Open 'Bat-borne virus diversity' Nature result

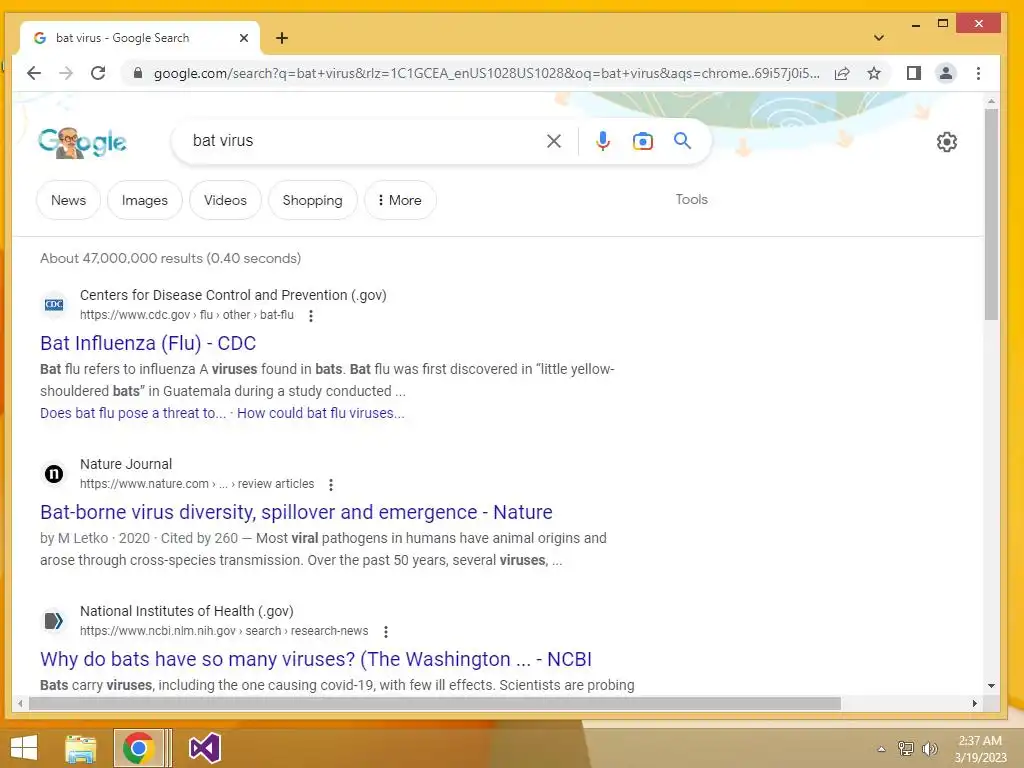click(x=296, y=512)
